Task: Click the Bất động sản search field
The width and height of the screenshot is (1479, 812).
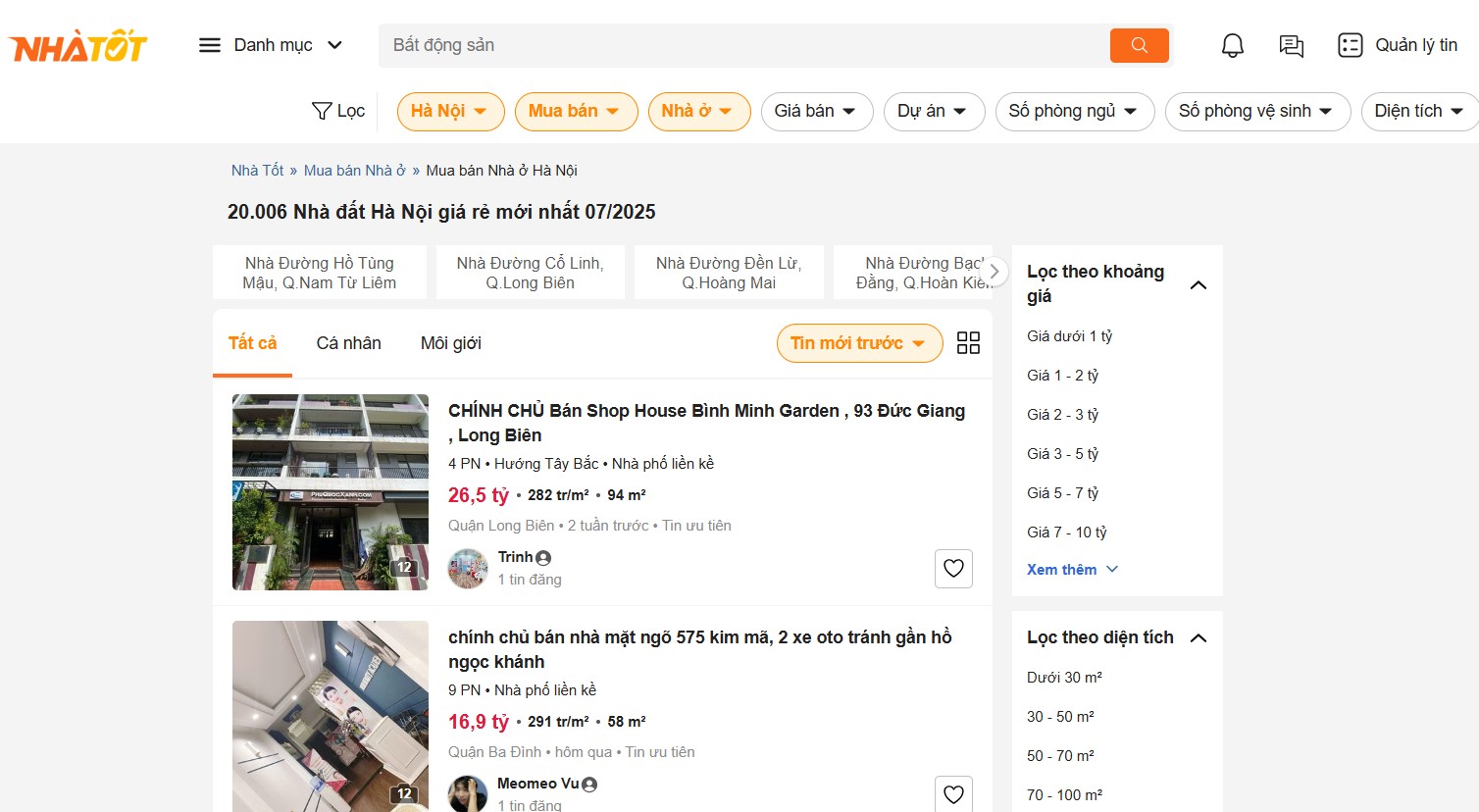Action: (x=743, y=45)
